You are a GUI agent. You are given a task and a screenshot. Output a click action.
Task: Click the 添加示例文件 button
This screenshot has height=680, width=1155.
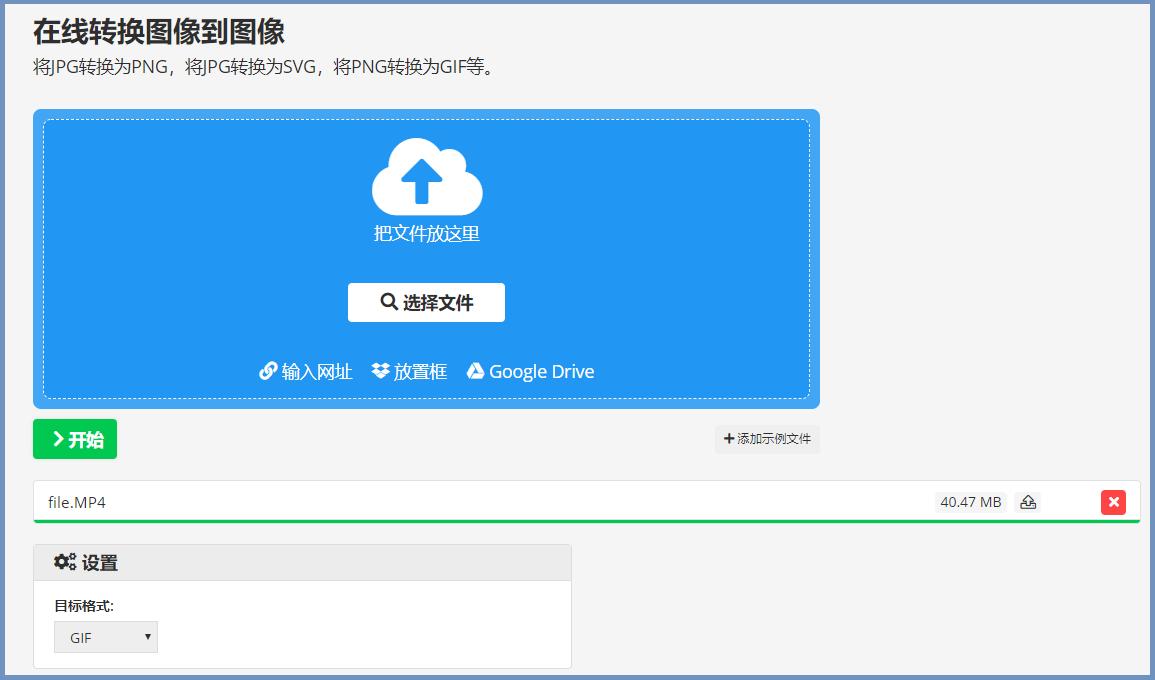click(x=765, y=439)
